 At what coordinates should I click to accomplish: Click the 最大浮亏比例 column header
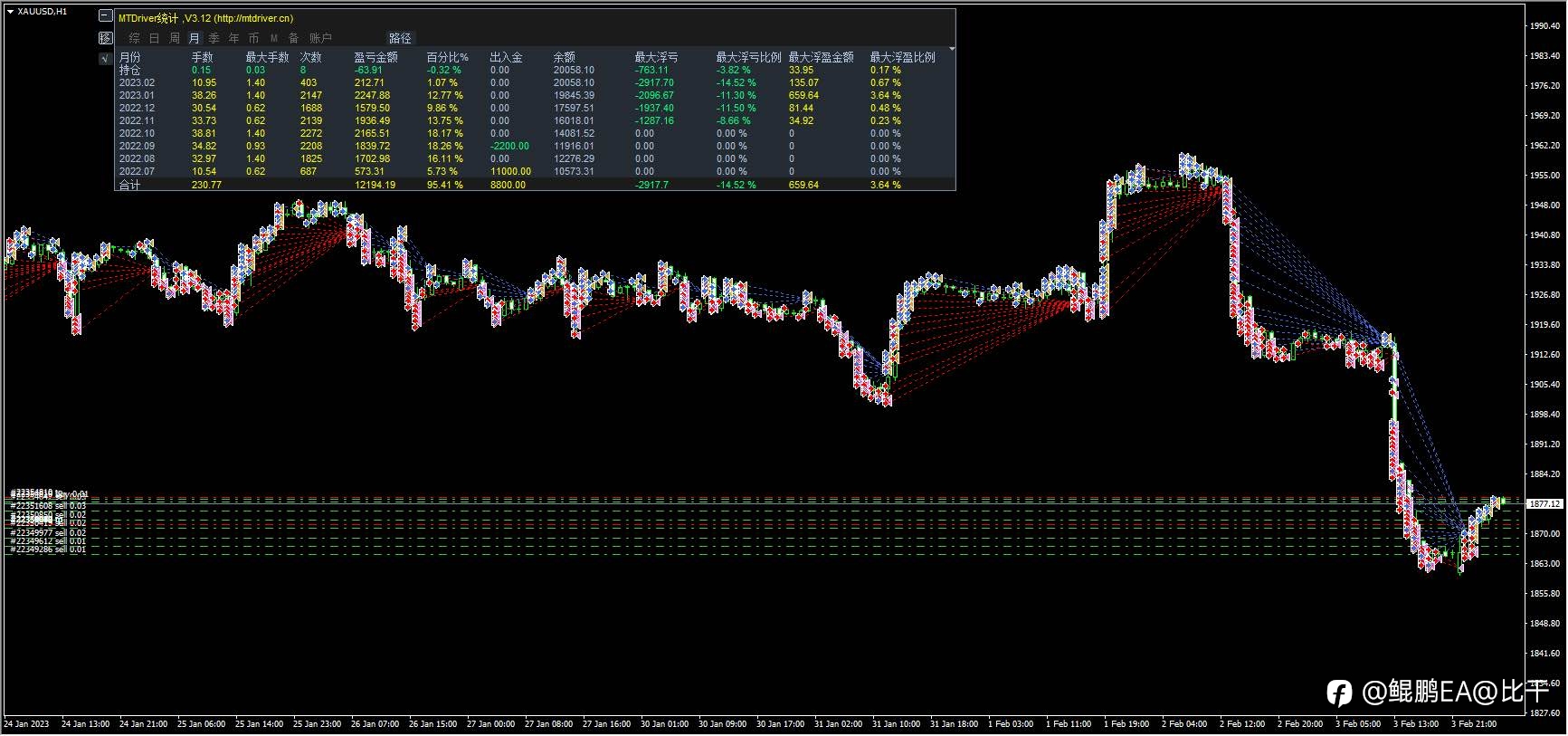coord(748,57)
